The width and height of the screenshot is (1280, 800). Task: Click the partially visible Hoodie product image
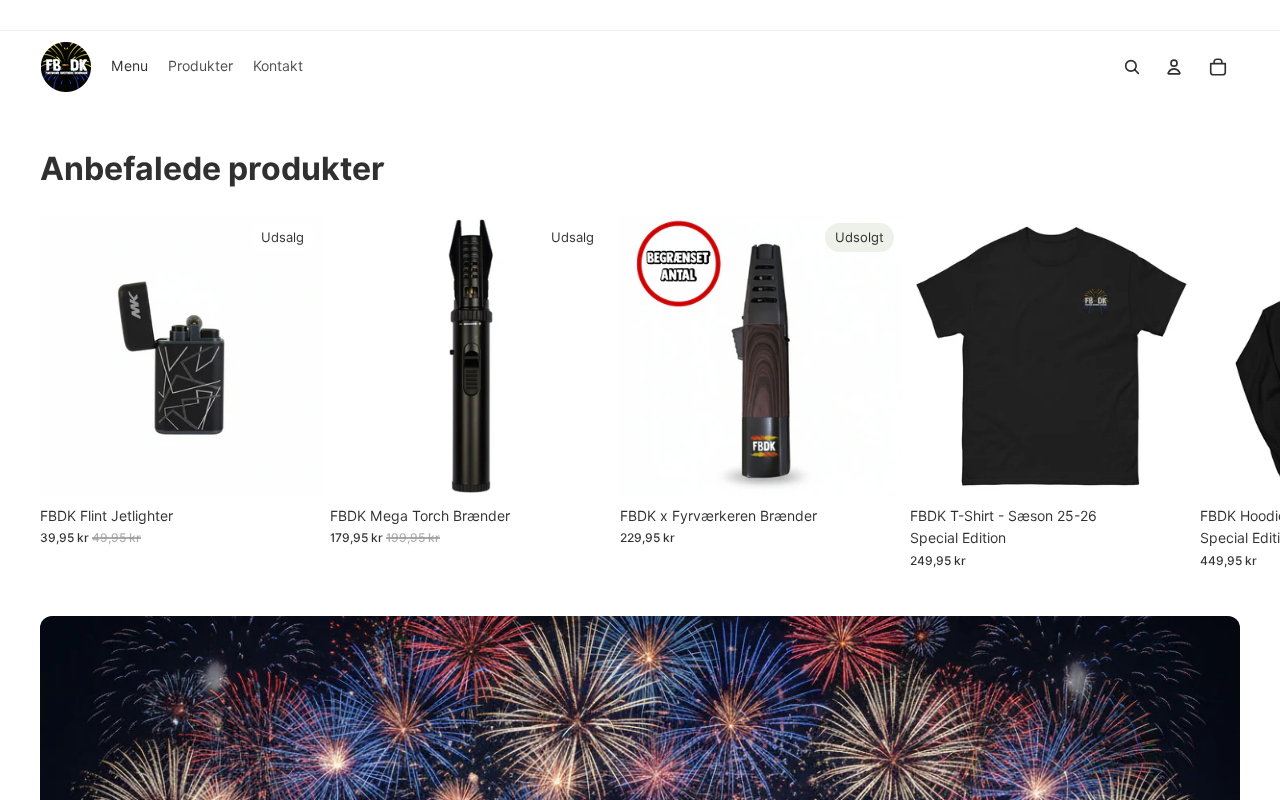1240,357
